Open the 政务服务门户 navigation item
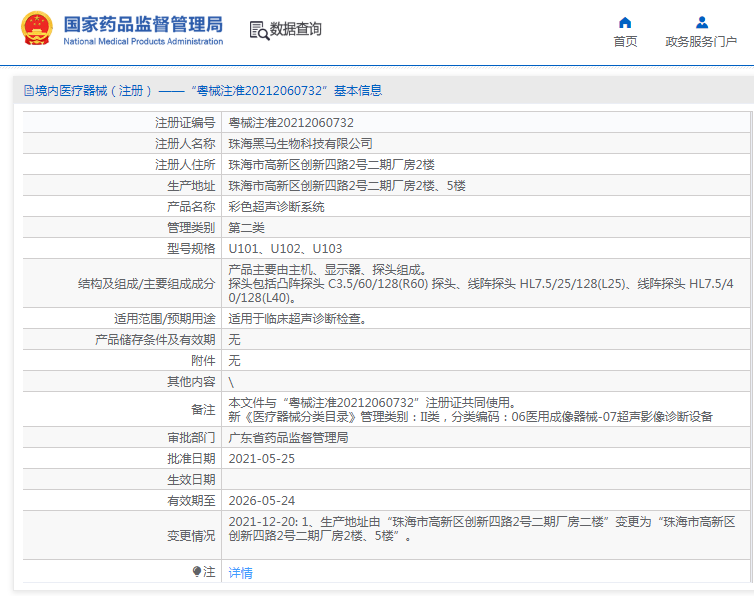754x596 pixels. [701, 42]
